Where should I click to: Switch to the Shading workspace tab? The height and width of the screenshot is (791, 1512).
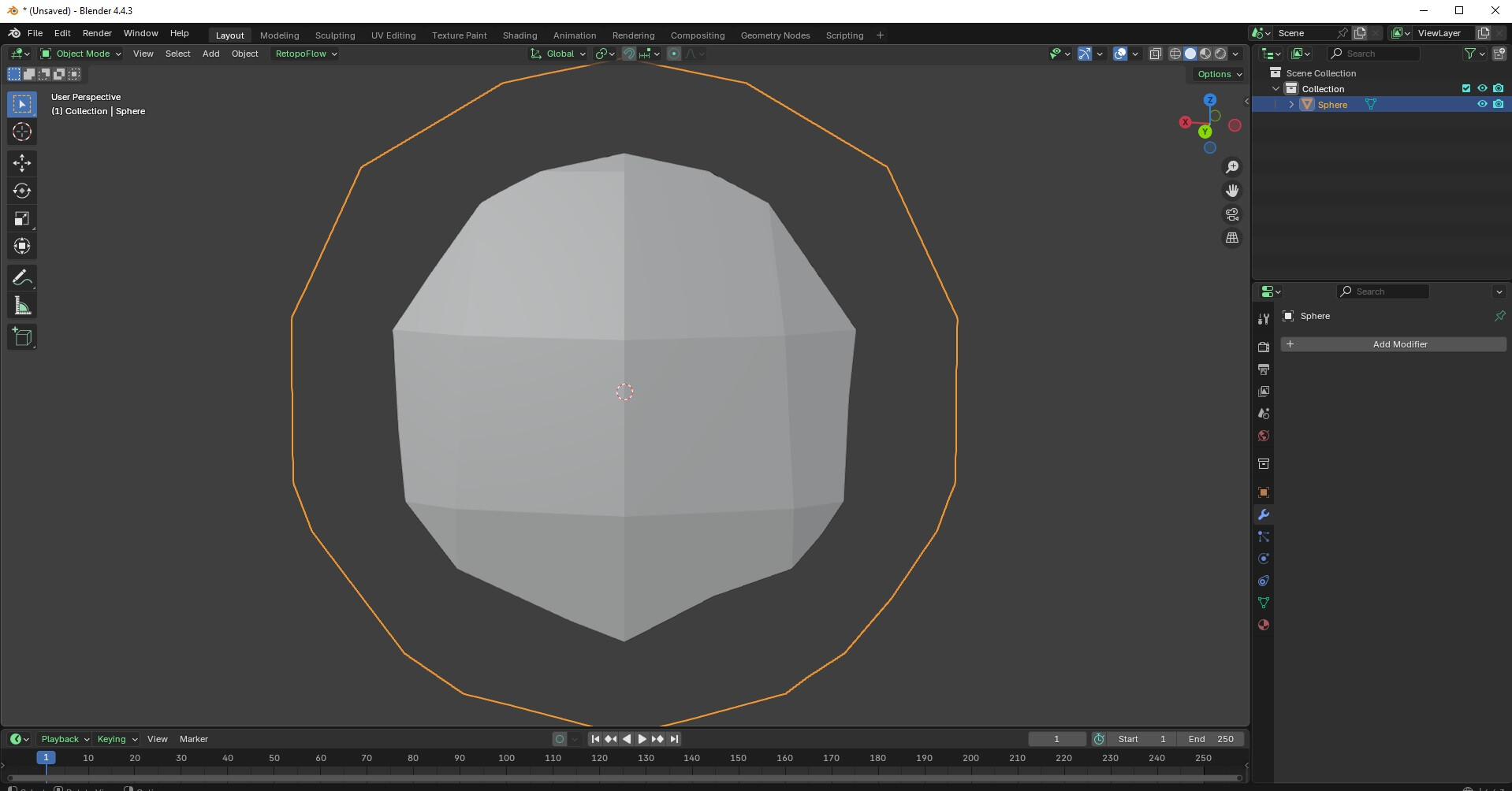(520, 35)
